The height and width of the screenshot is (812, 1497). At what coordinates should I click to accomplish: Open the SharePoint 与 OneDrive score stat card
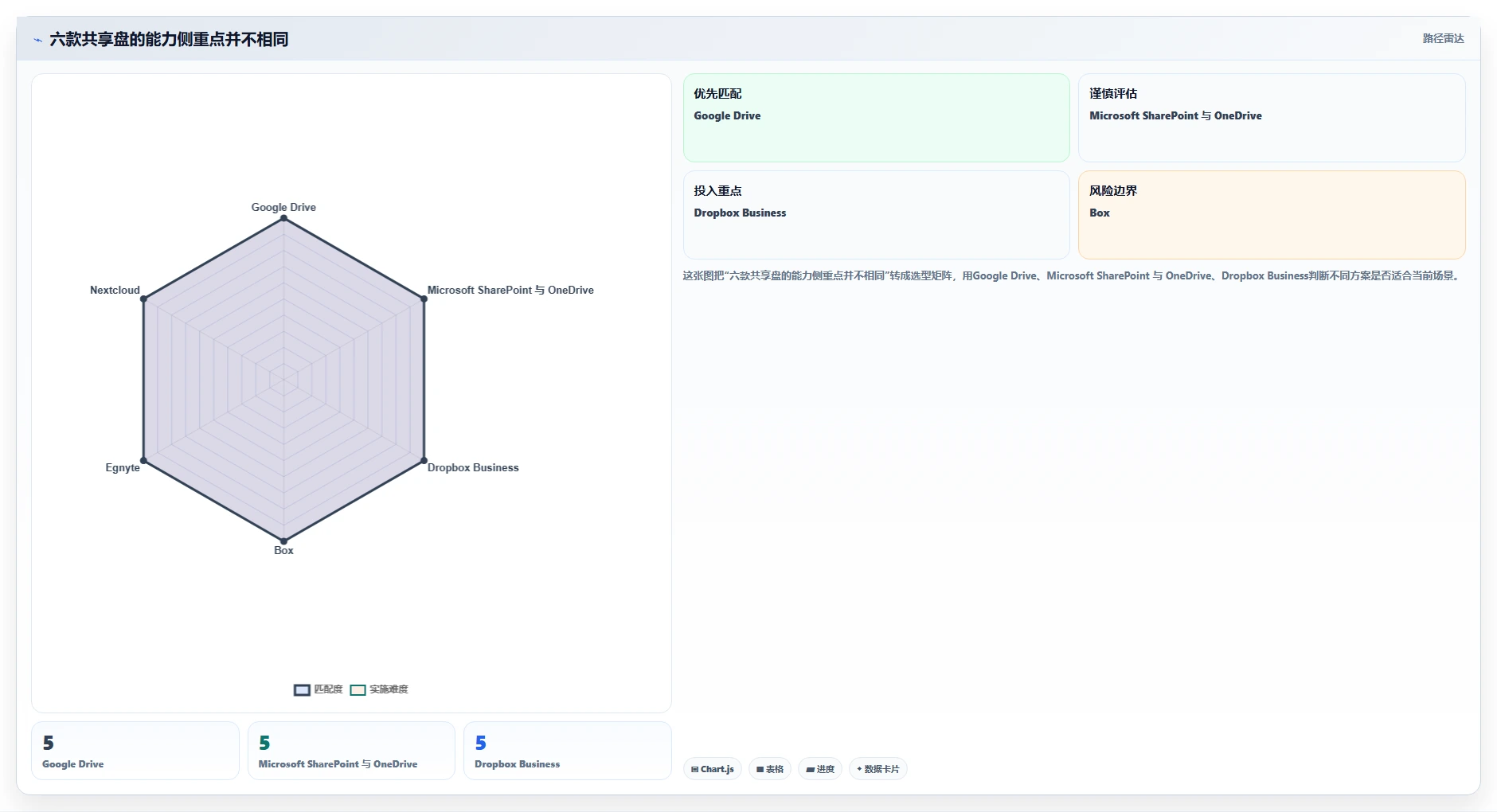[351, 751]
